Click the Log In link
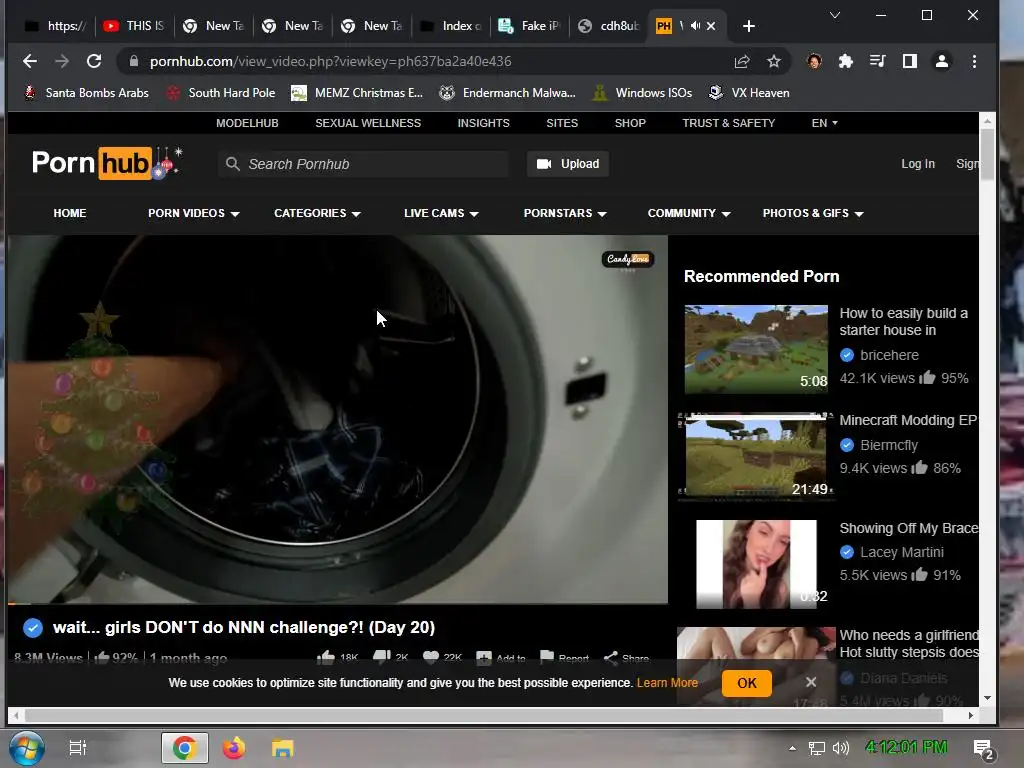Image resolution: width=1024 pixels, height=768 pixels. [918, 164]
